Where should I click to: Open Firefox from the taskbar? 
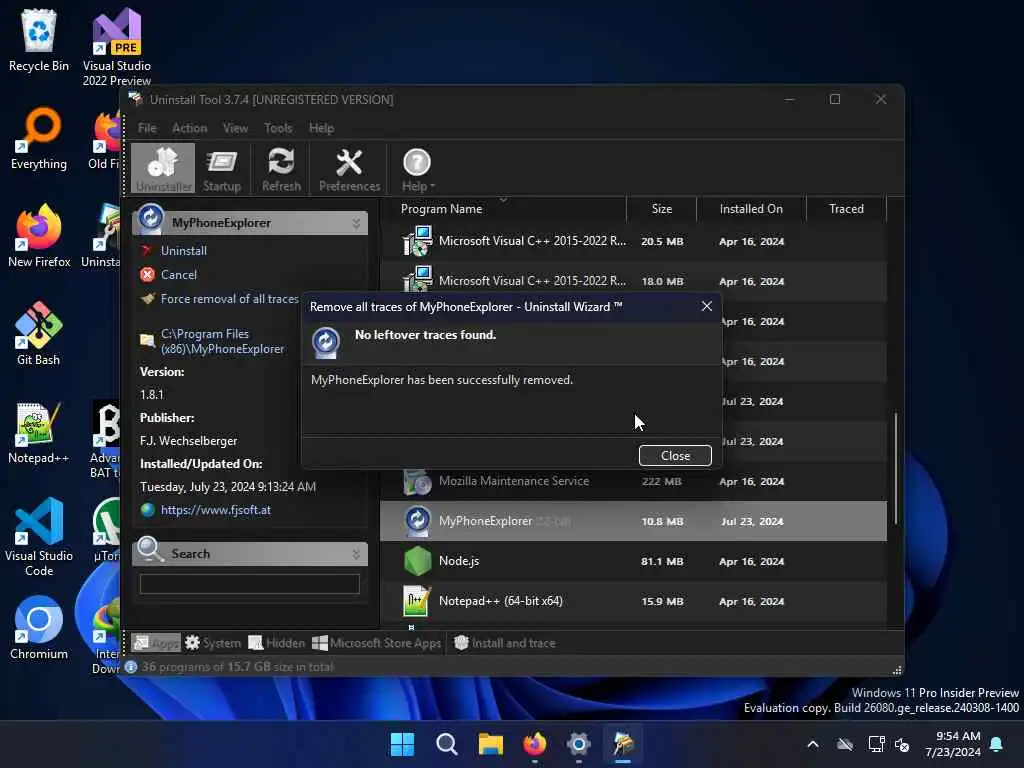tap(535, 744)
